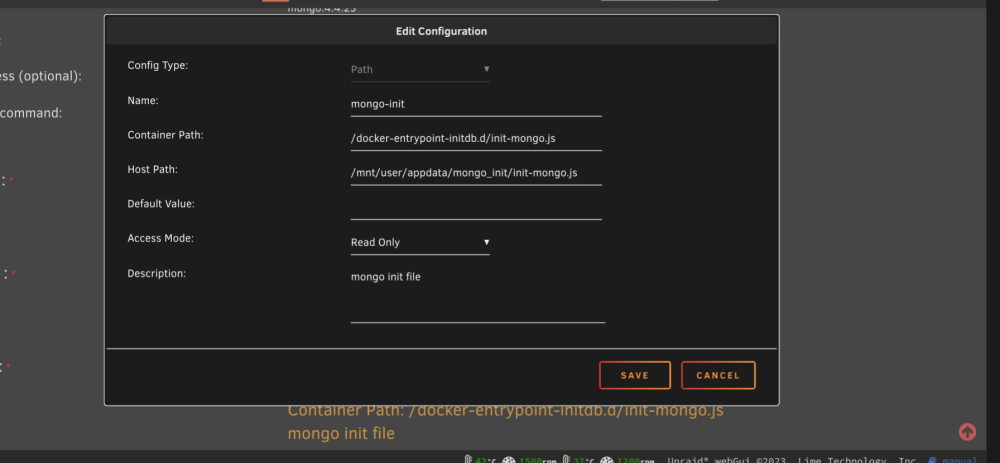The width and height of the screenshot is (1000, 463).
Task: Open the manual link in the footer
Action: [x=959, y=460]
